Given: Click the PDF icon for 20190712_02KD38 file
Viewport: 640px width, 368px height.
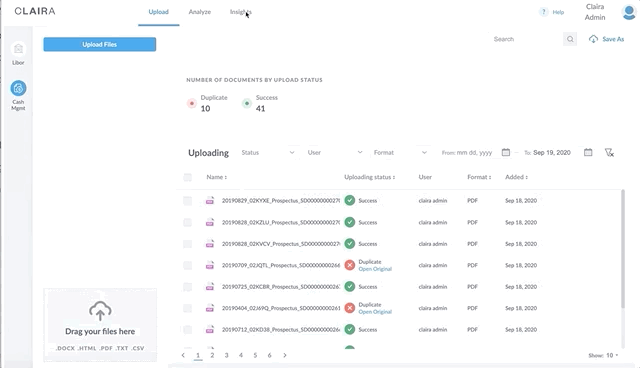Looking at the screenshot, I should pos(210,330).
